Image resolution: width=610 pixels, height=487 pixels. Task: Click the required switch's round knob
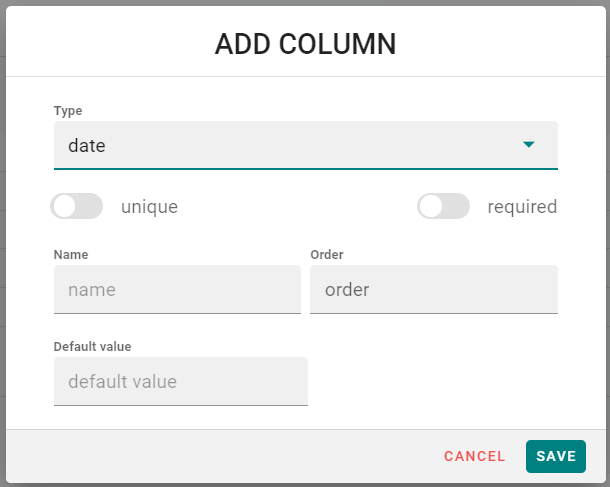[431, 207]
